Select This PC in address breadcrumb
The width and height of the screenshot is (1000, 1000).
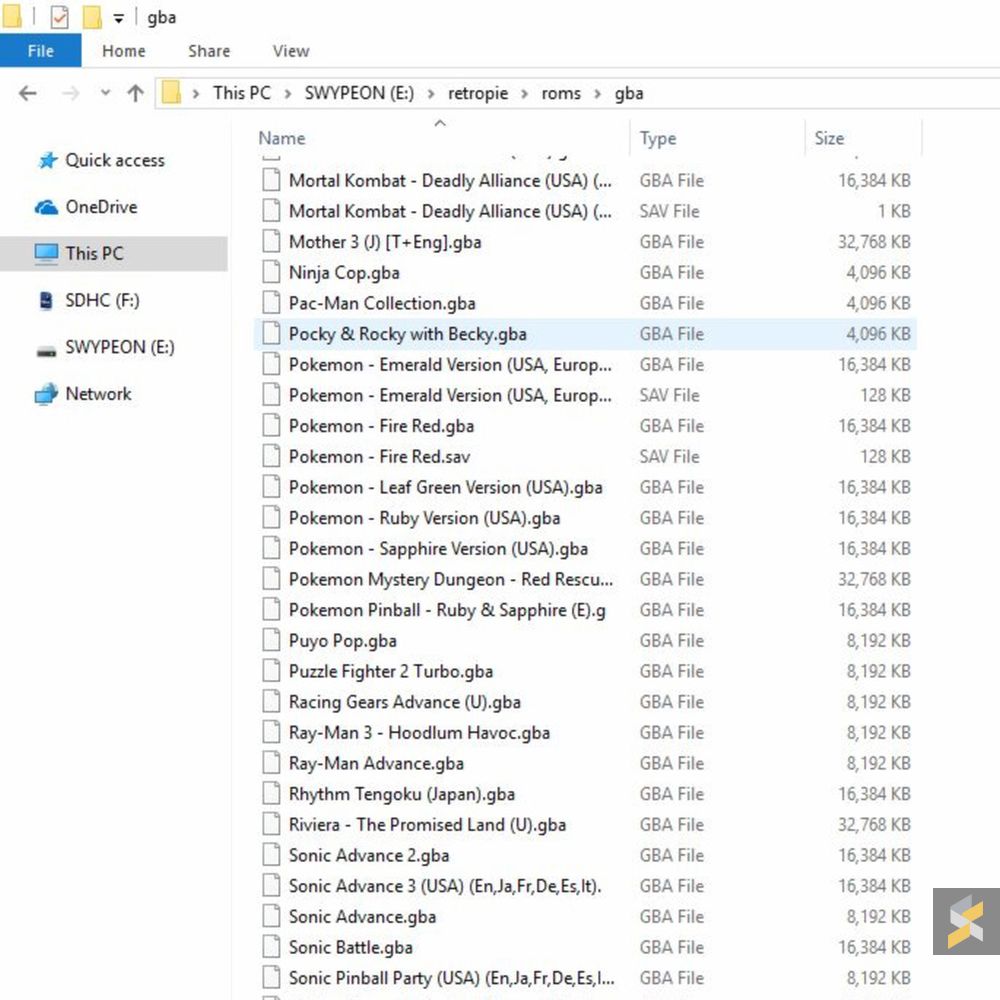pos(242,93)
